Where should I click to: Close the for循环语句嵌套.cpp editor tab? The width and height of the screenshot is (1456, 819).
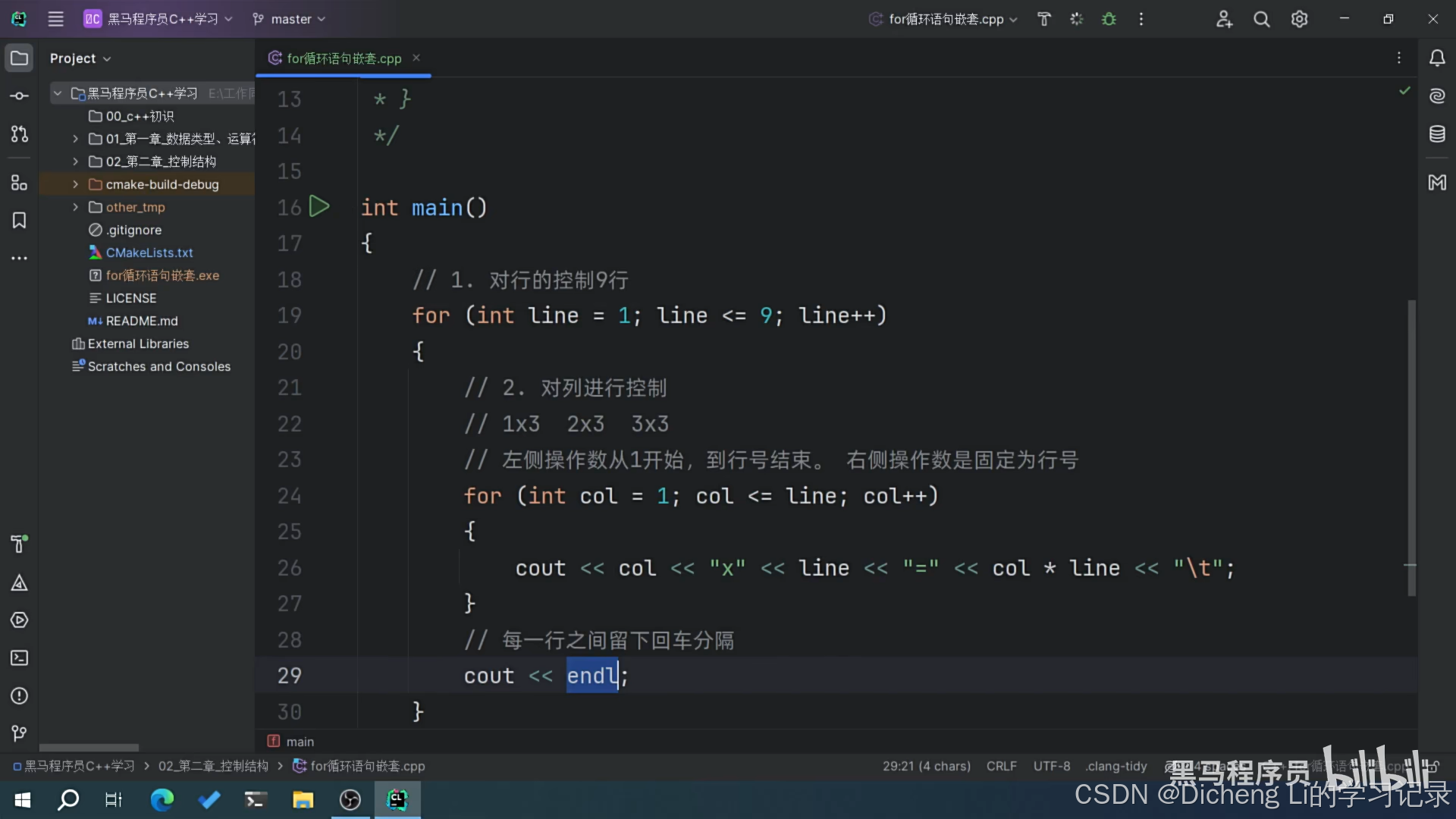pos(416,58)
